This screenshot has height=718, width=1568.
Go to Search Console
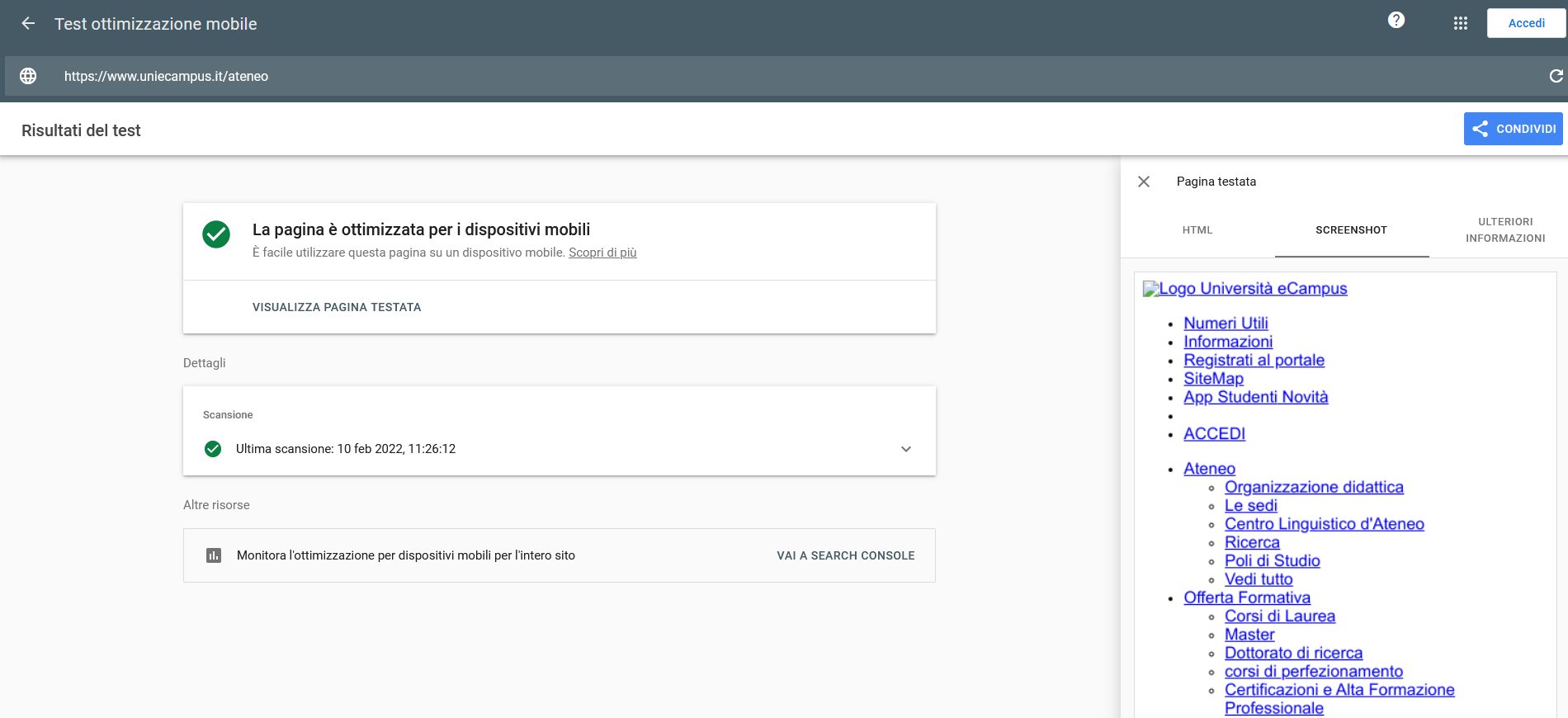tap(845, 555)
